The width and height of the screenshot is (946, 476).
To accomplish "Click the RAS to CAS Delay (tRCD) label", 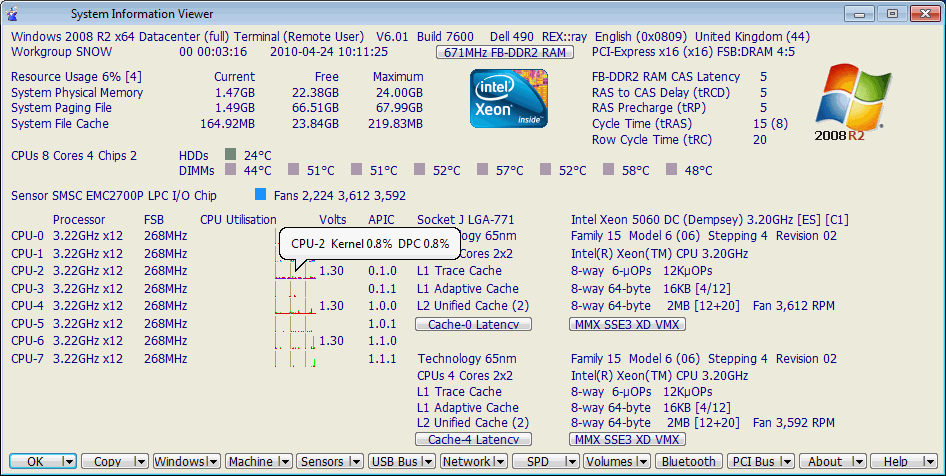I will click(661, 93).
